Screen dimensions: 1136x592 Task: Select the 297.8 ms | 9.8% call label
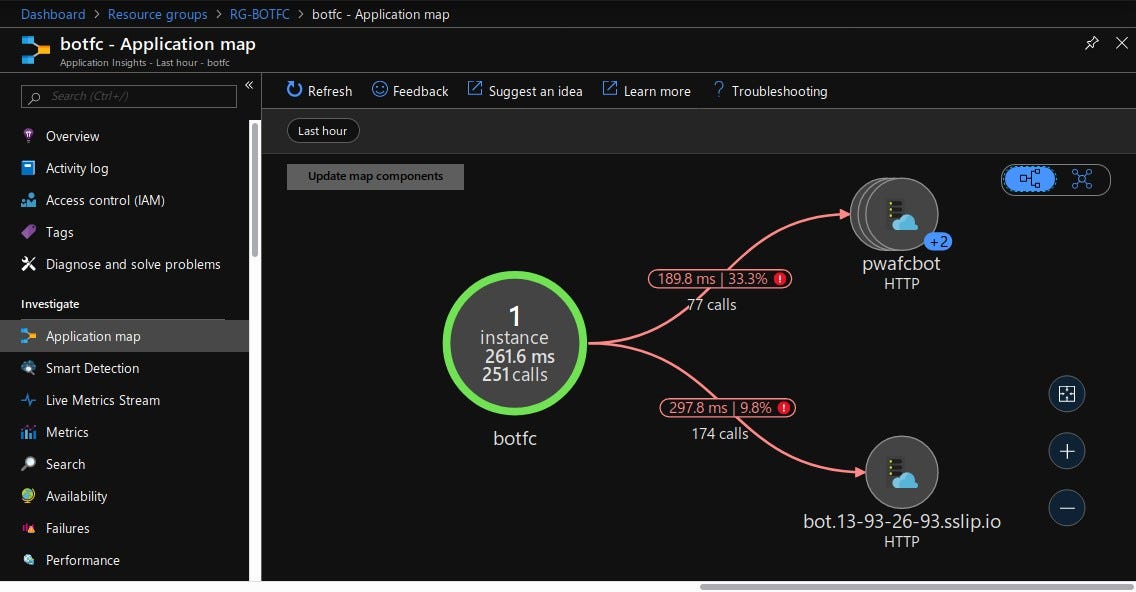click(727, 408)
